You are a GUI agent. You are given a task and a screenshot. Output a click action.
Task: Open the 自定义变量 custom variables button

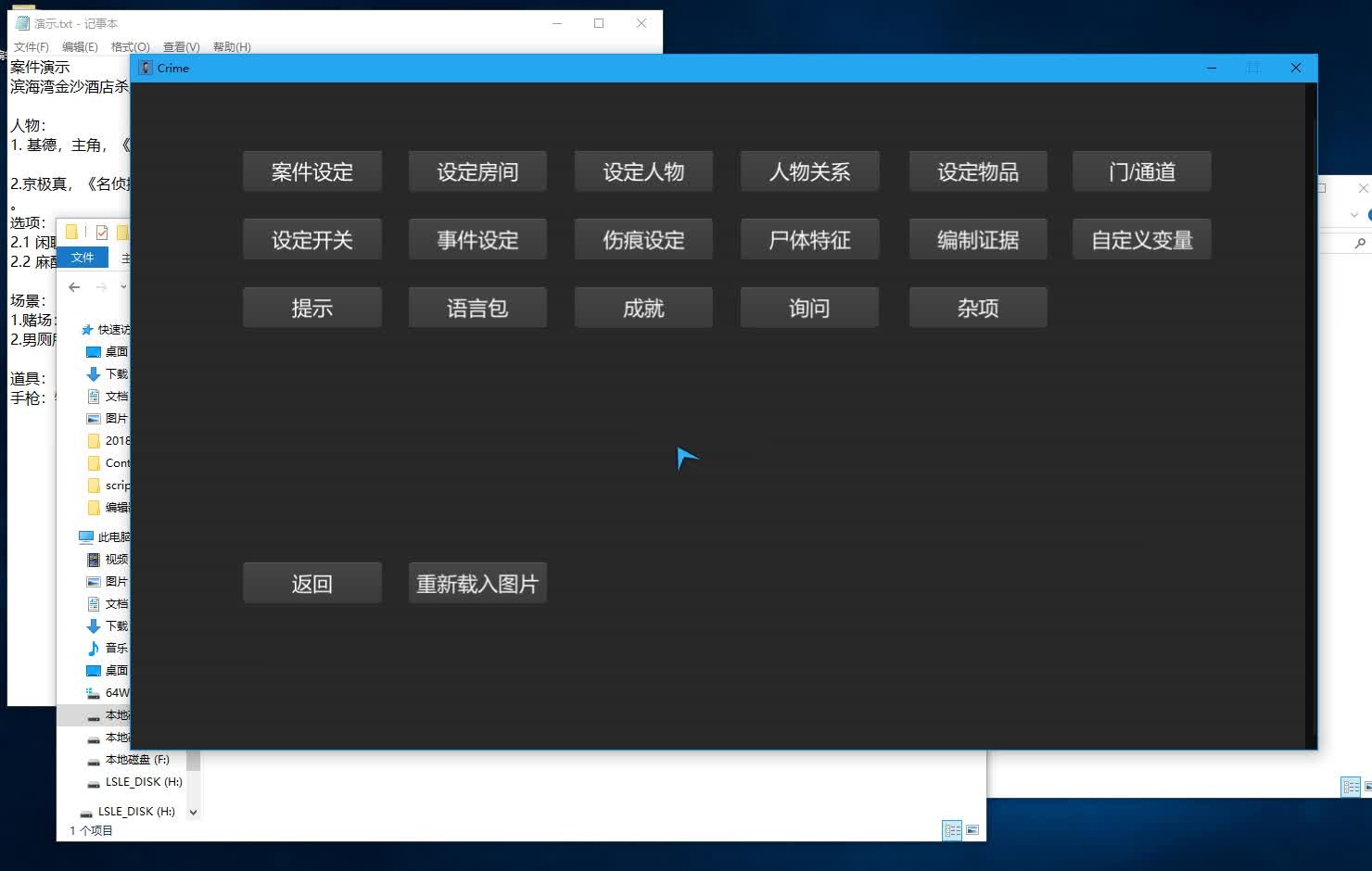[x=1141, y=240]
